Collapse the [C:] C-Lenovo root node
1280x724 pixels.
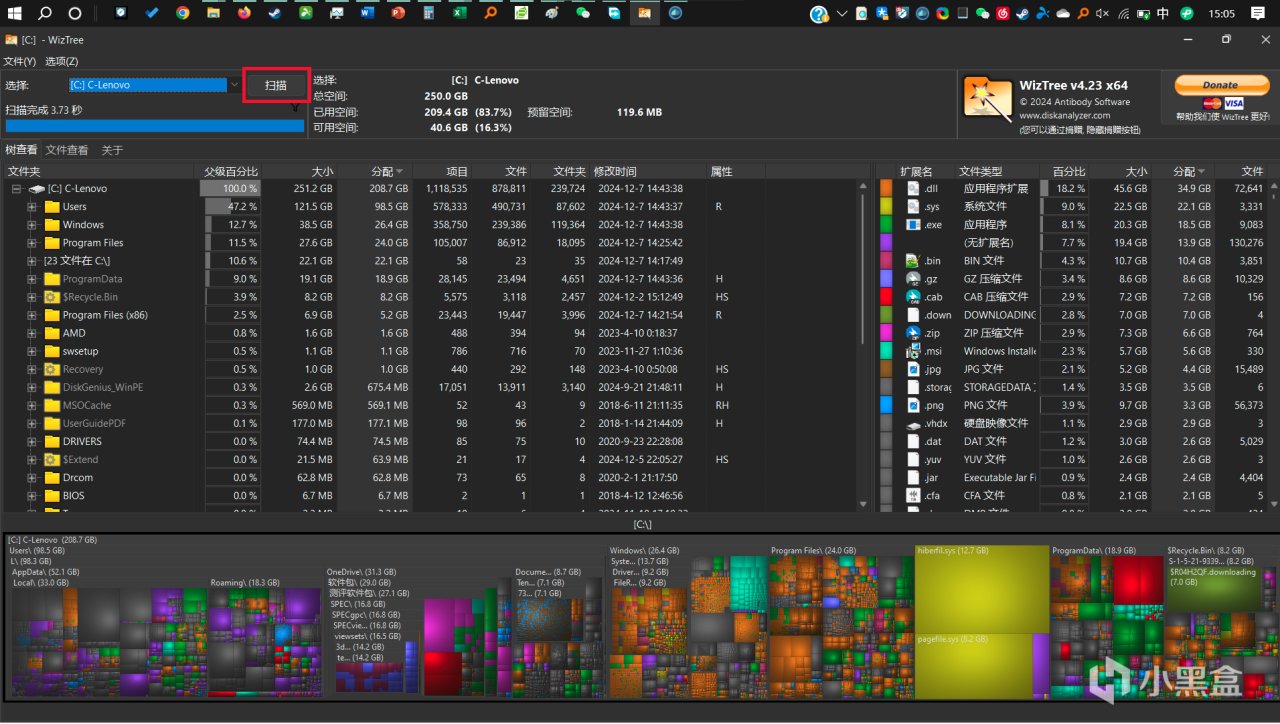[16, 189]
